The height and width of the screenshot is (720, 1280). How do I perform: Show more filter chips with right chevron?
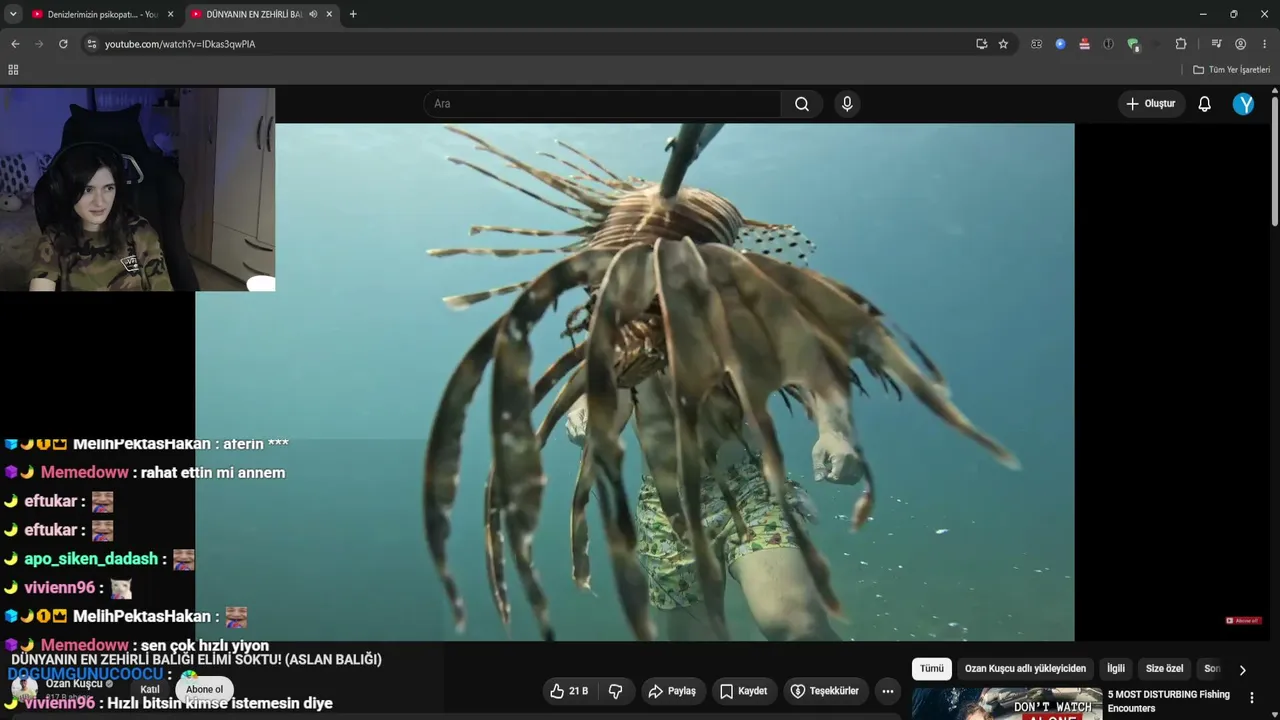(x=1243, y=670)
